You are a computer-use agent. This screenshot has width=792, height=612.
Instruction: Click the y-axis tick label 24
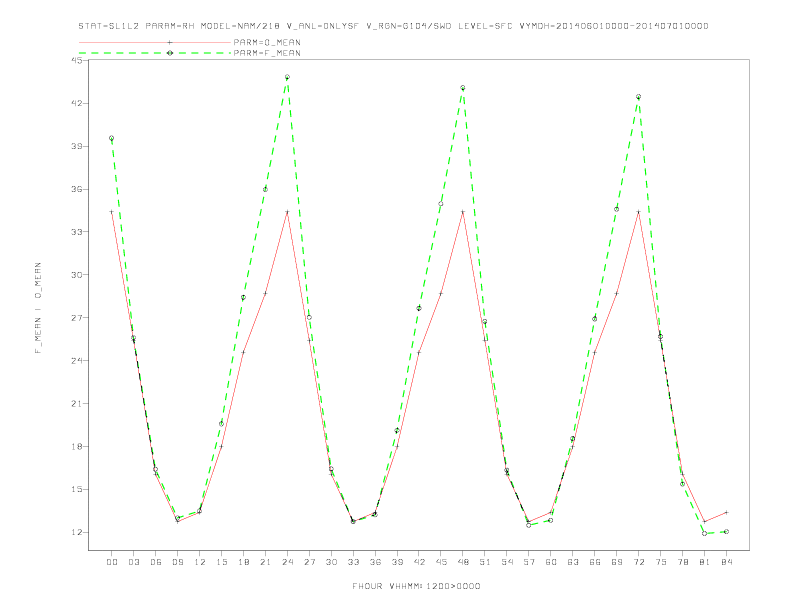77,361
